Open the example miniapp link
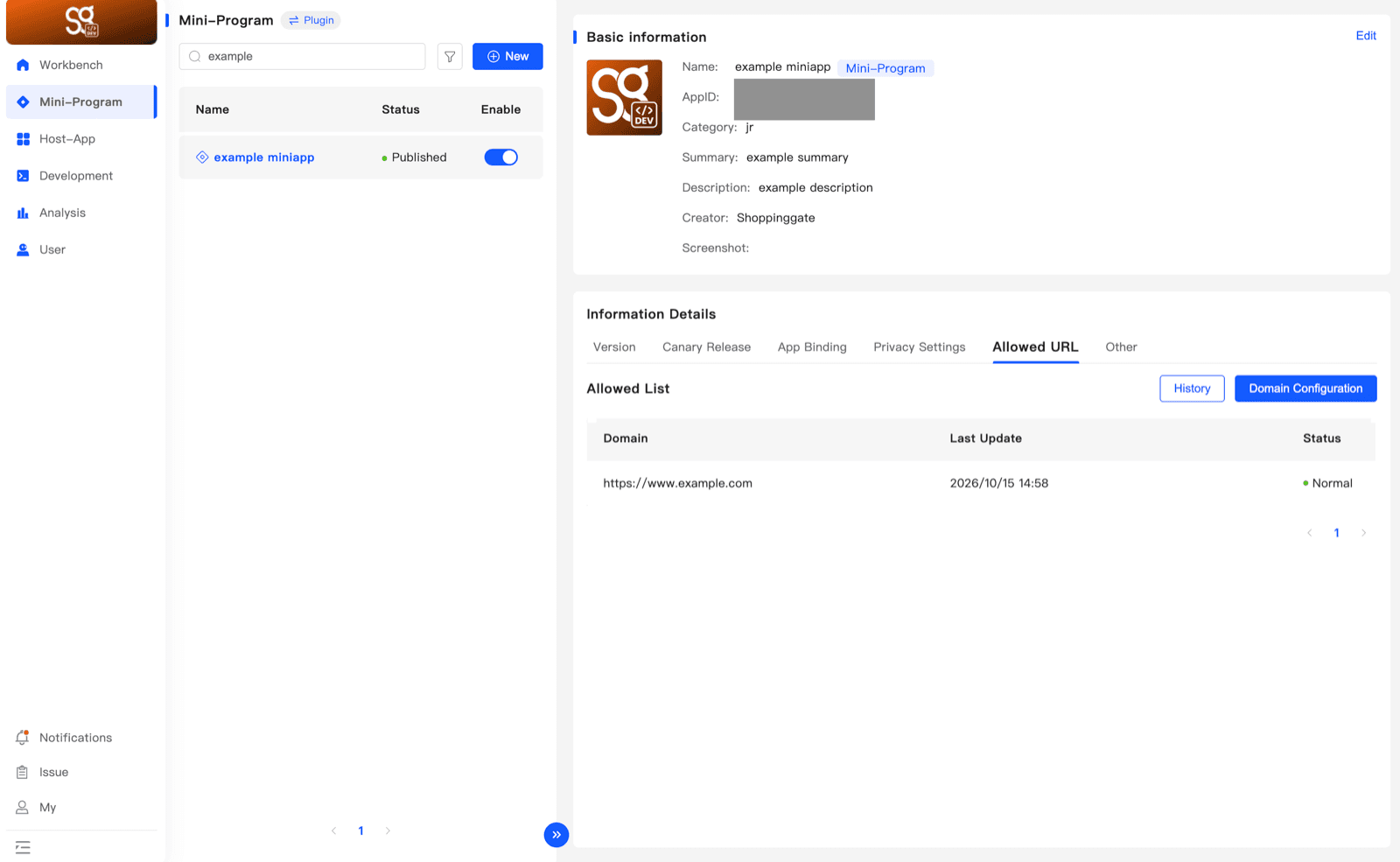The height and width of the screenshot is (862, 1400). coord(264,158)
